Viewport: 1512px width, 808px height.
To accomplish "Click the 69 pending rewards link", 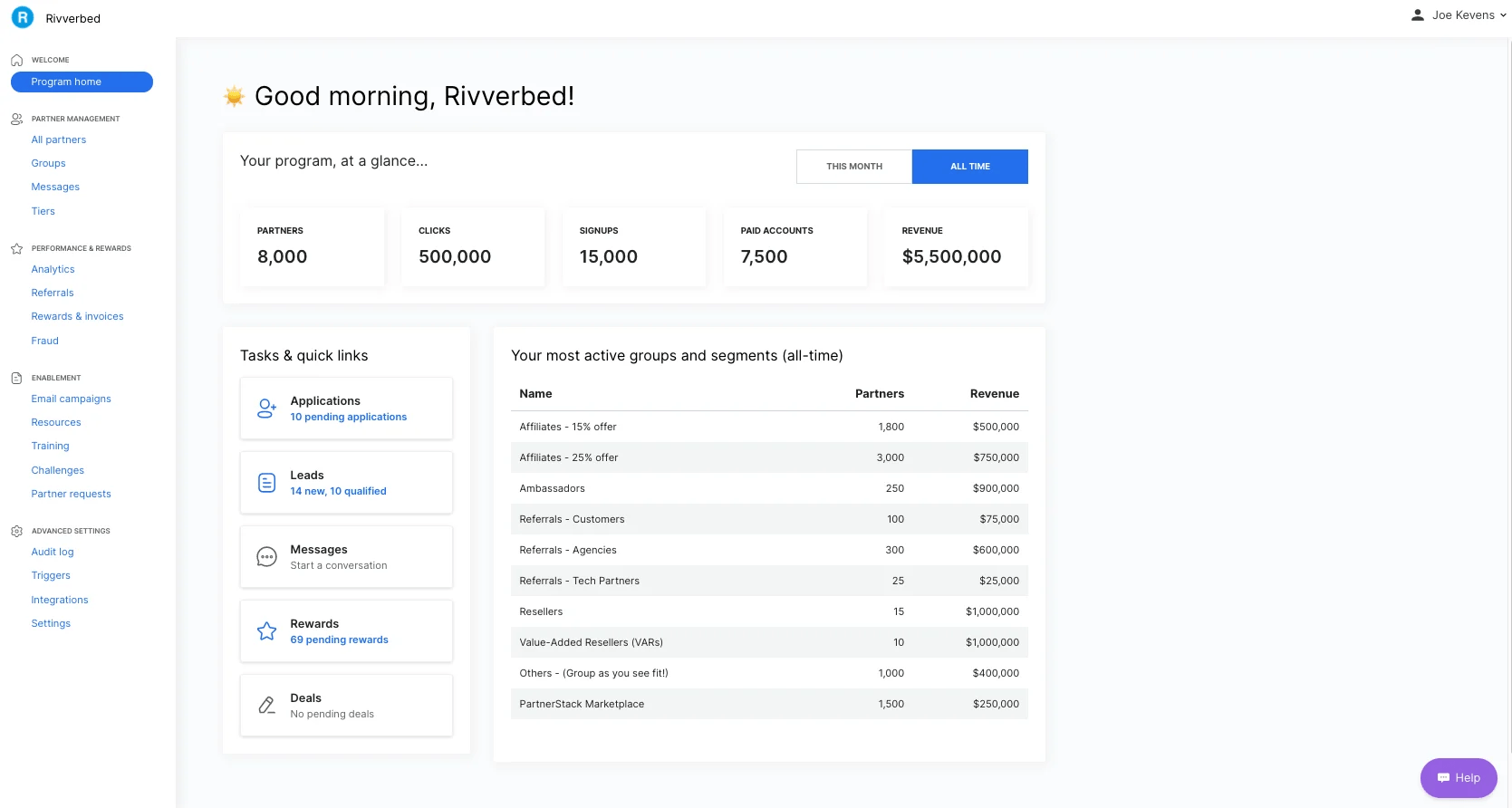I will [x=339, y=640].
